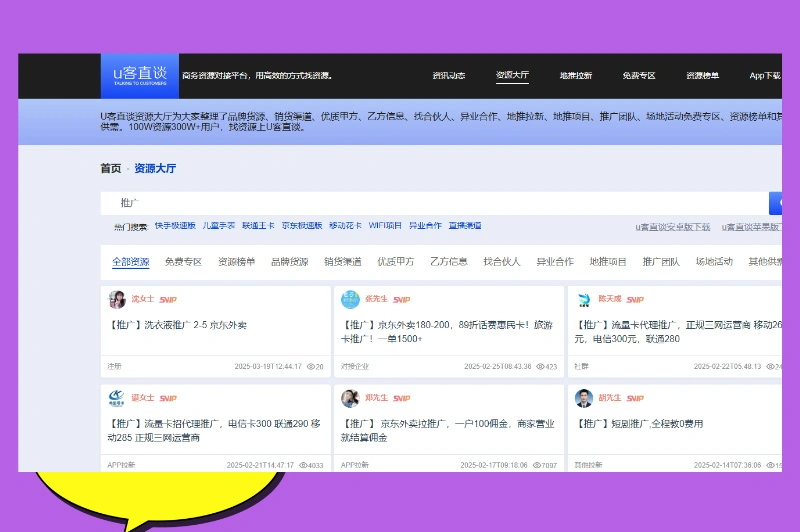This screenshot has height=532, width=800.
Task: Open post 流量卡招代理推广 电信卡300
Action: (x=214, y=430)
